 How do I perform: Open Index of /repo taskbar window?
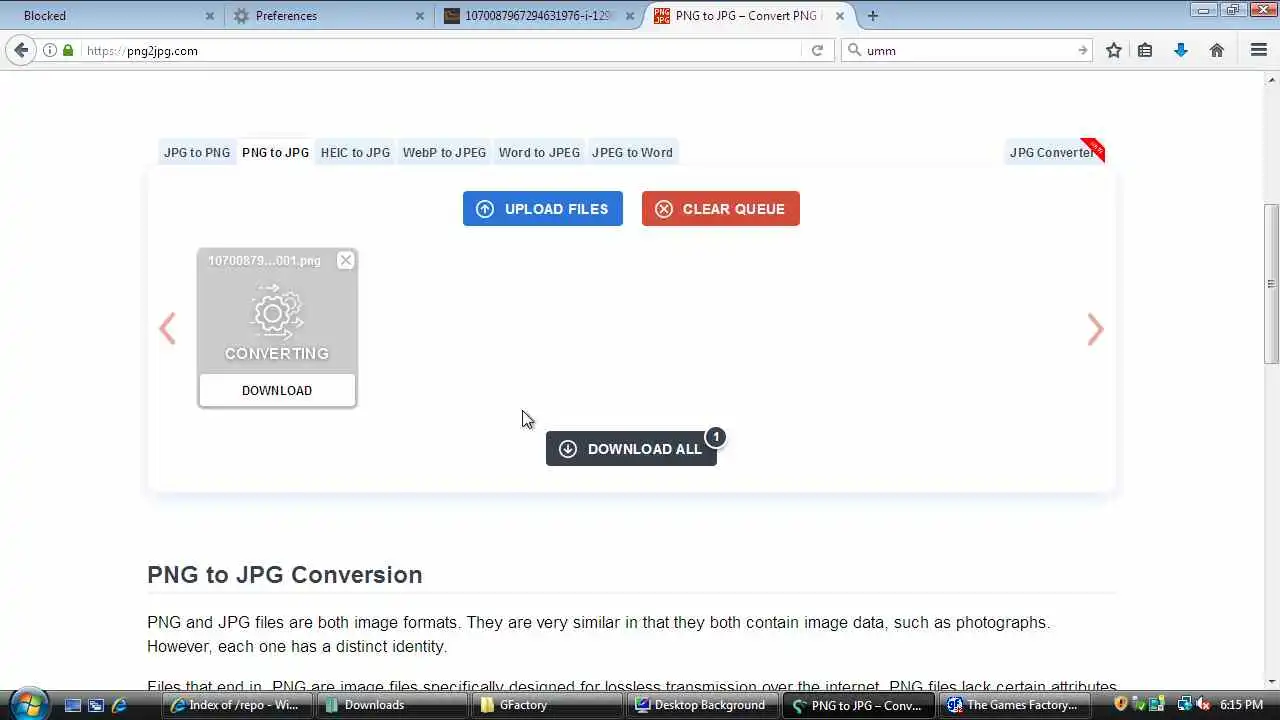tap(239, 705)
